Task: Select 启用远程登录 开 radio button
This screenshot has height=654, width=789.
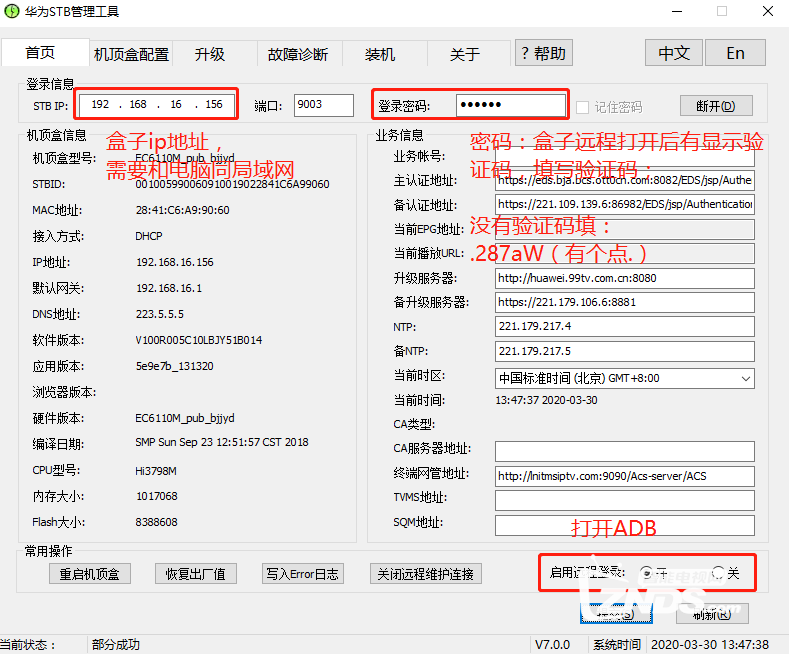Action: pyautogui.click(x=646, y=573)
